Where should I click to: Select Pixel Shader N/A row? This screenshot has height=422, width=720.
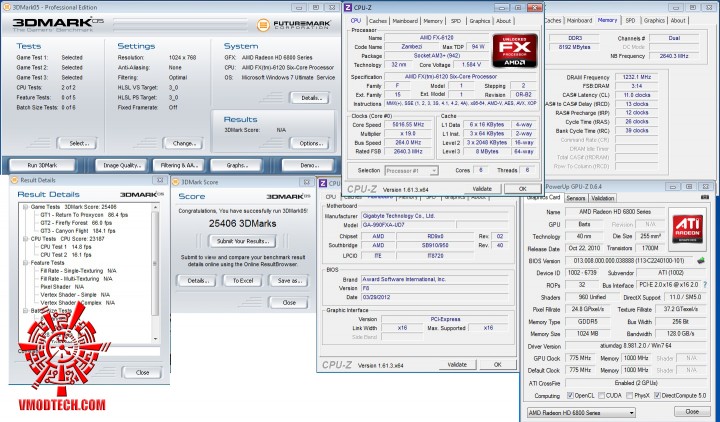tap(62, 287)
